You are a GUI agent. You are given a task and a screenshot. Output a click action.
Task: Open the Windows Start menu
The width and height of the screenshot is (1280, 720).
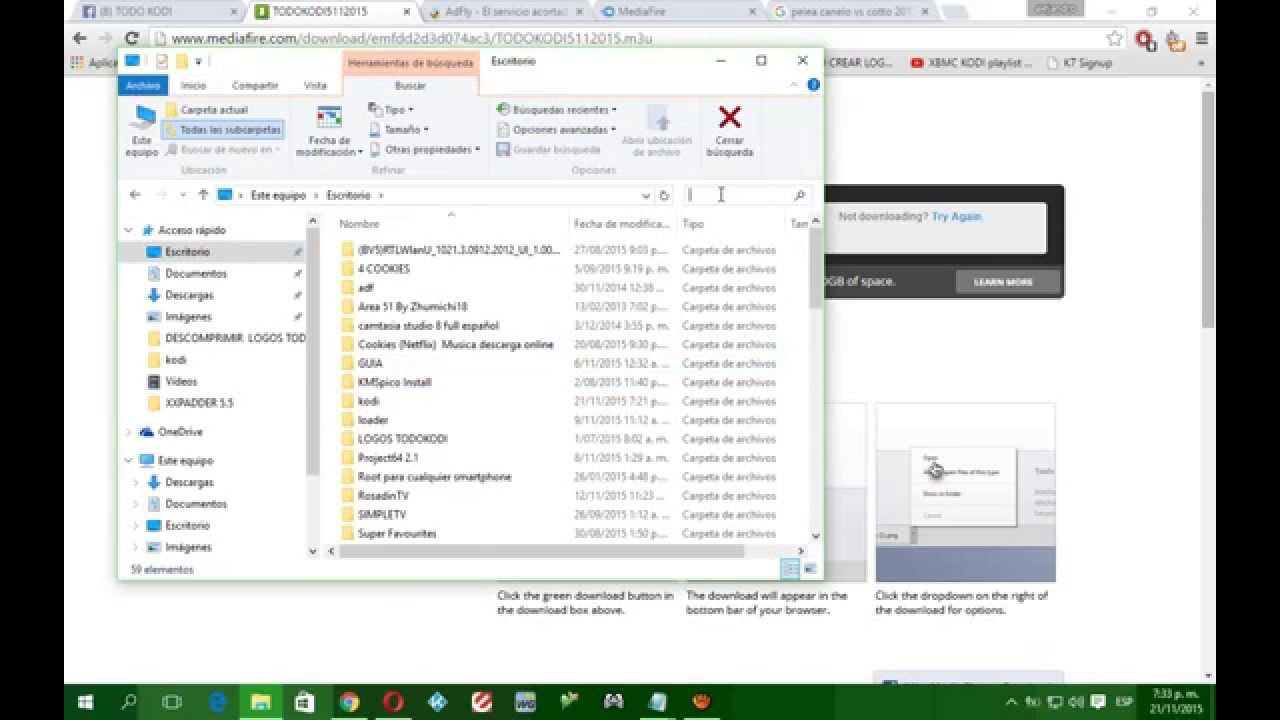pos(84,702)
